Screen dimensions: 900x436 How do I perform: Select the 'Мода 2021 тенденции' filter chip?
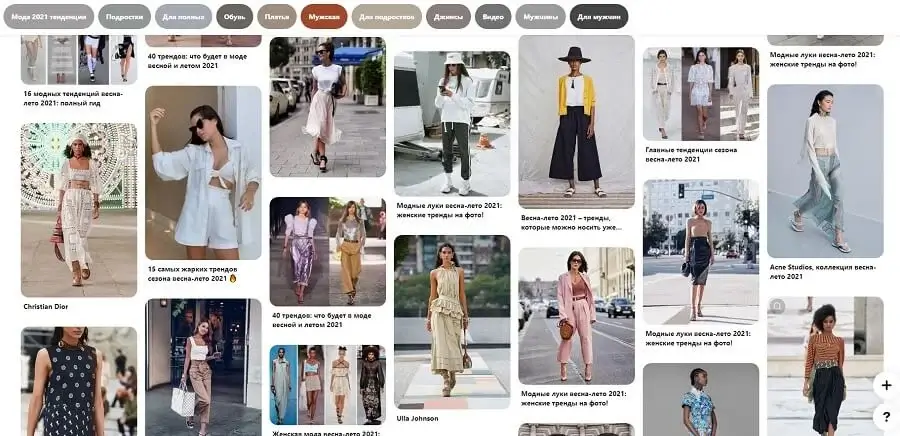point(48,17)
